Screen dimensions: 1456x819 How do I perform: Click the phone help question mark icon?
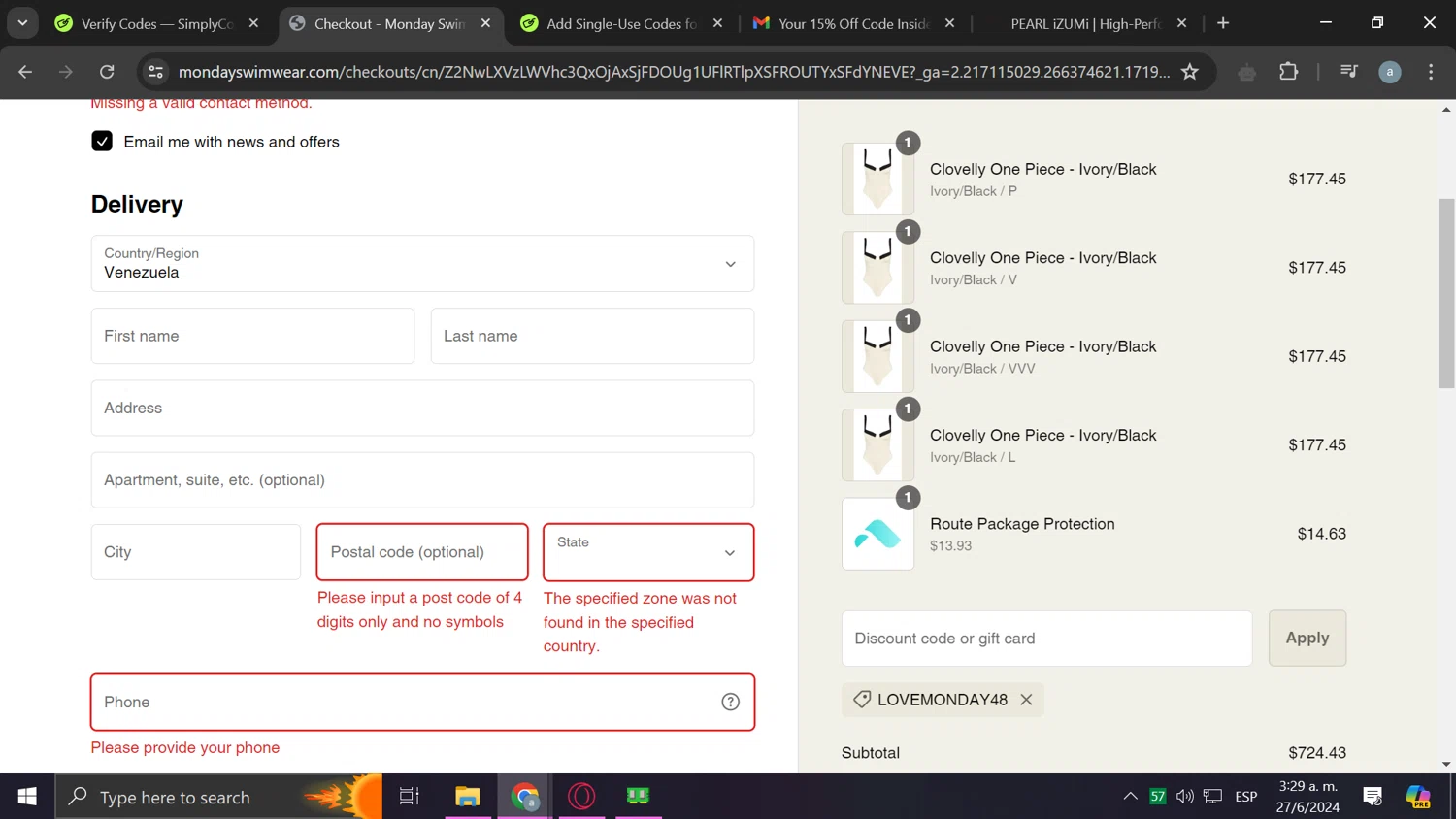(x=731, y=703)
